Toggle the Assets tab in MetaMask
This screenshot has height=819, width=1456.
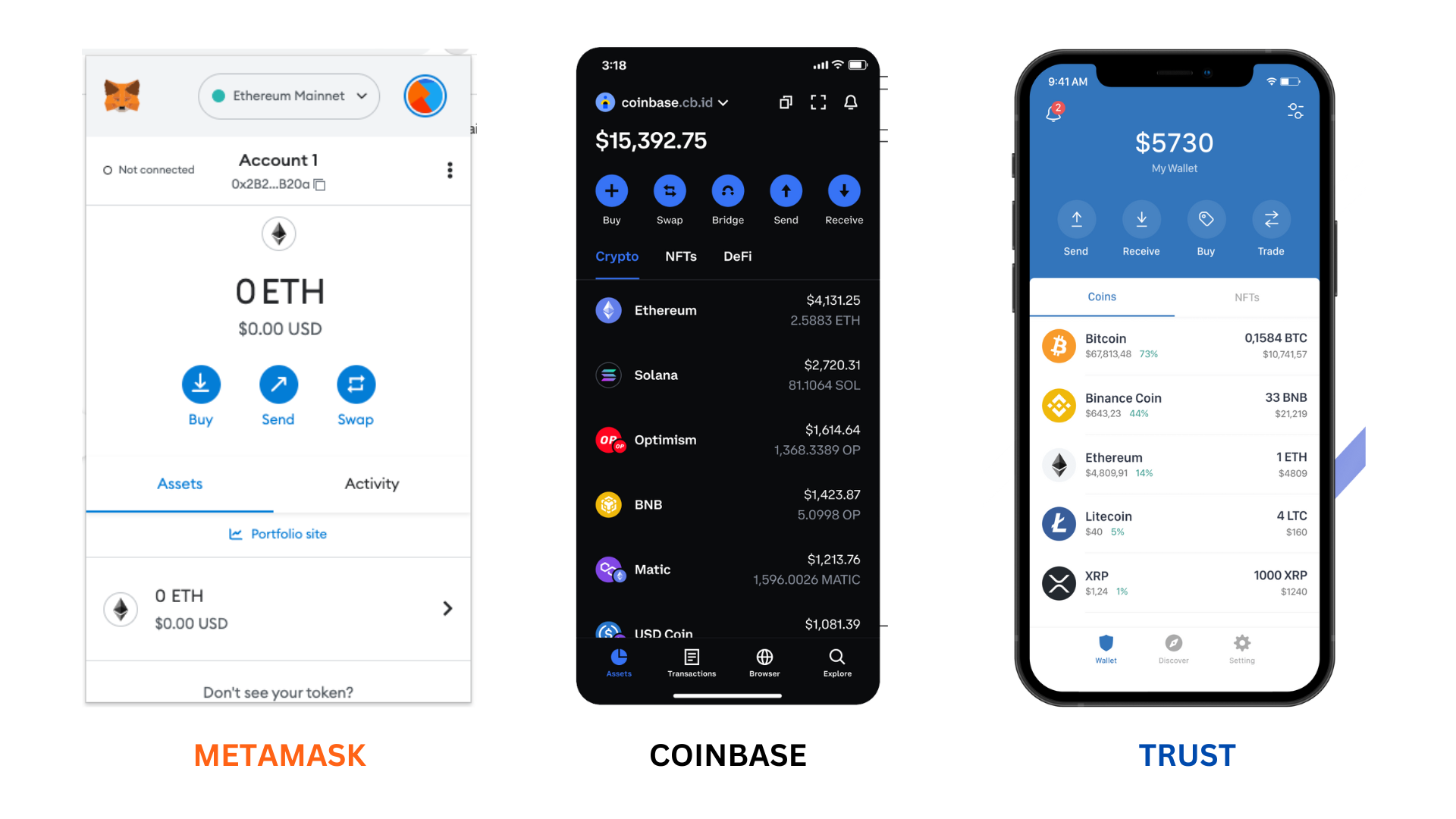click(x=179, y=483)
